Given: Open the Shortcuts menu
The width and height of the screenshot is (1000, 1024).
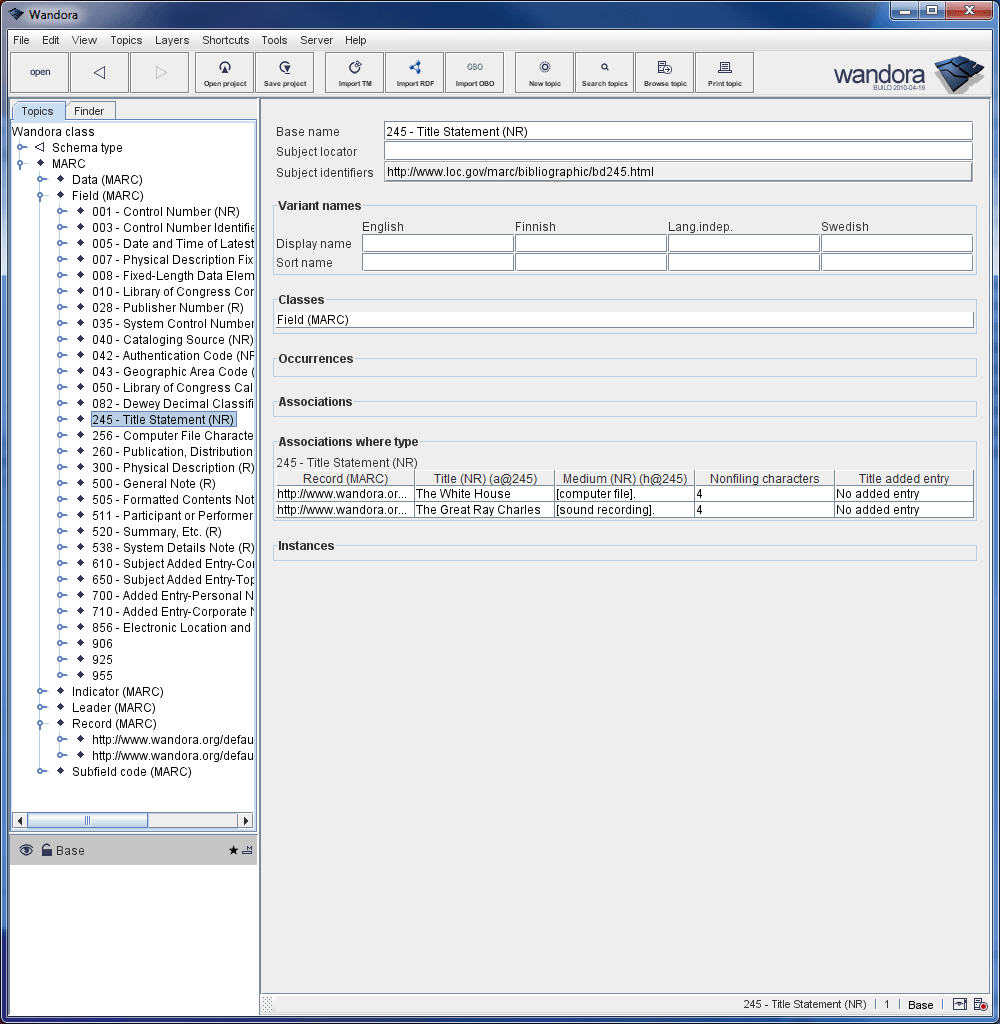Looking at the screenshot, I should click(x=225, y=40).
